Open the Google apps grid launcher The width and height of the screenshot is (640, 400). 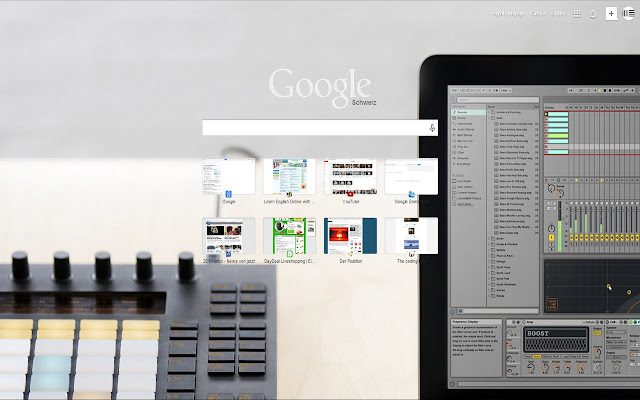577,14
